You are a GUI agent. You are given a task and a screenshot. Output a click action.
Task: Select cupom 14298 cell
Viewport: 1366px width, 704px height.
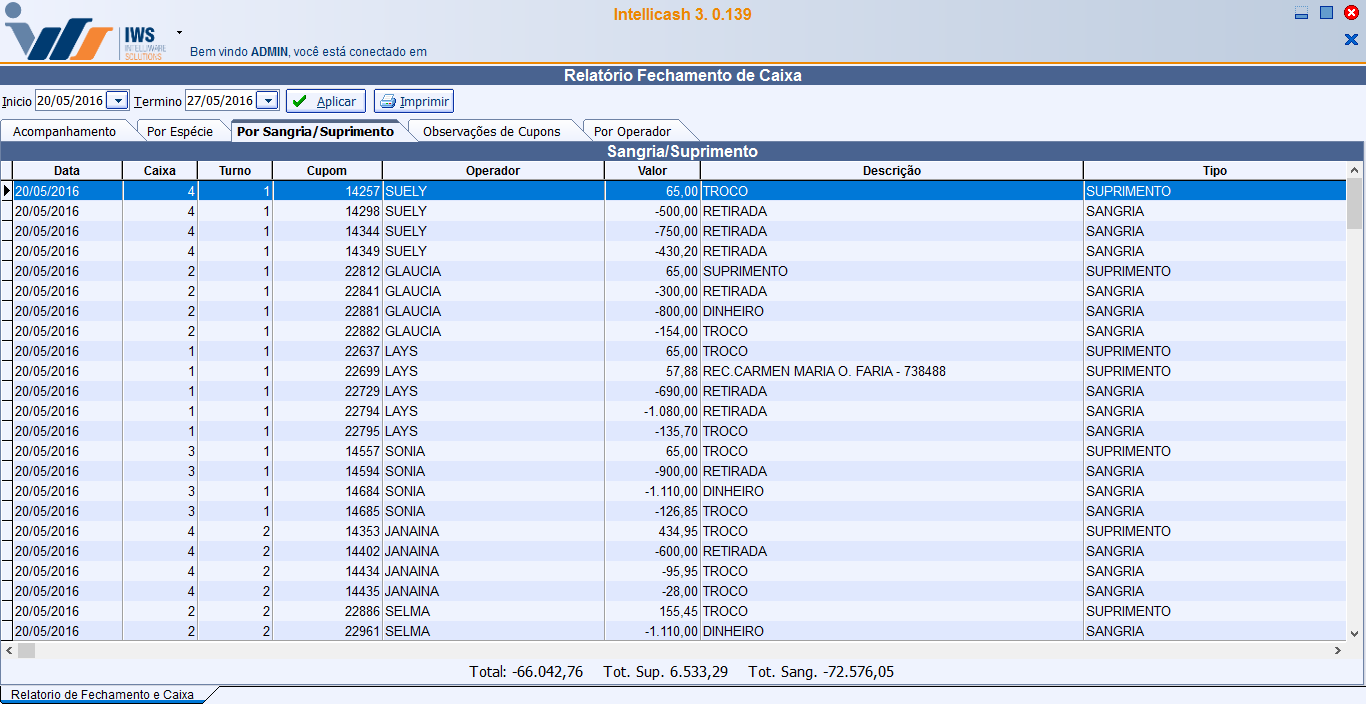point(327,211)
